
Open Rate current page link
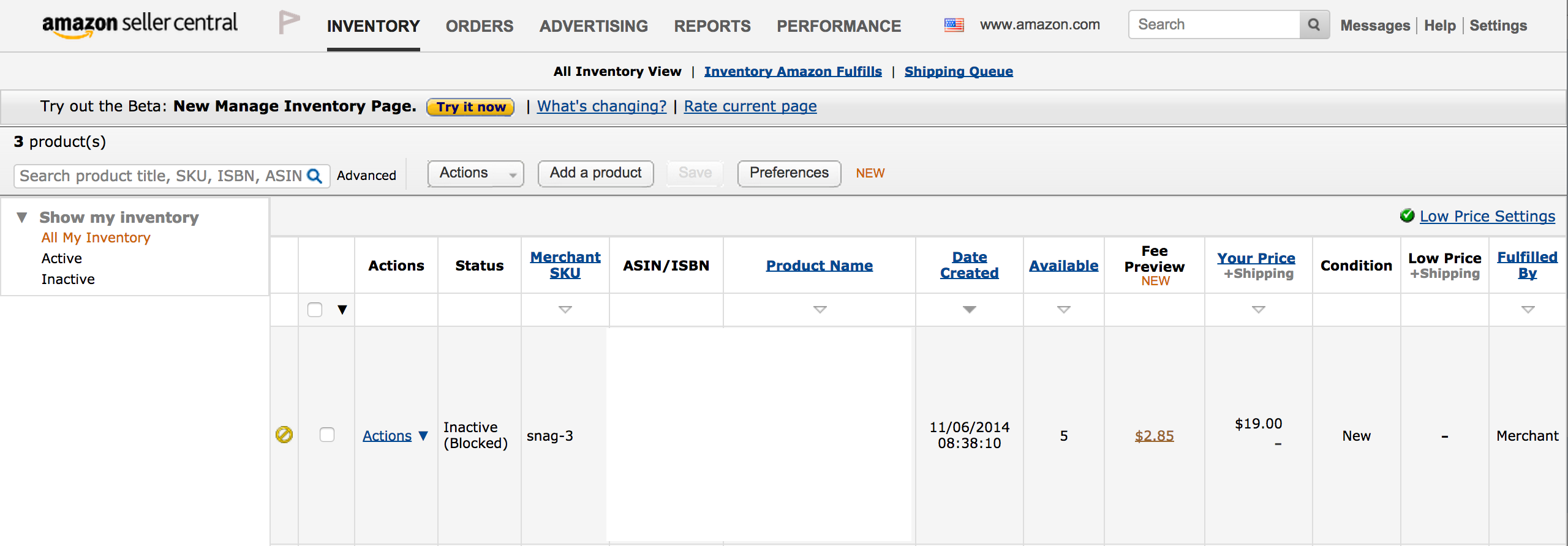tap(750, 107)
